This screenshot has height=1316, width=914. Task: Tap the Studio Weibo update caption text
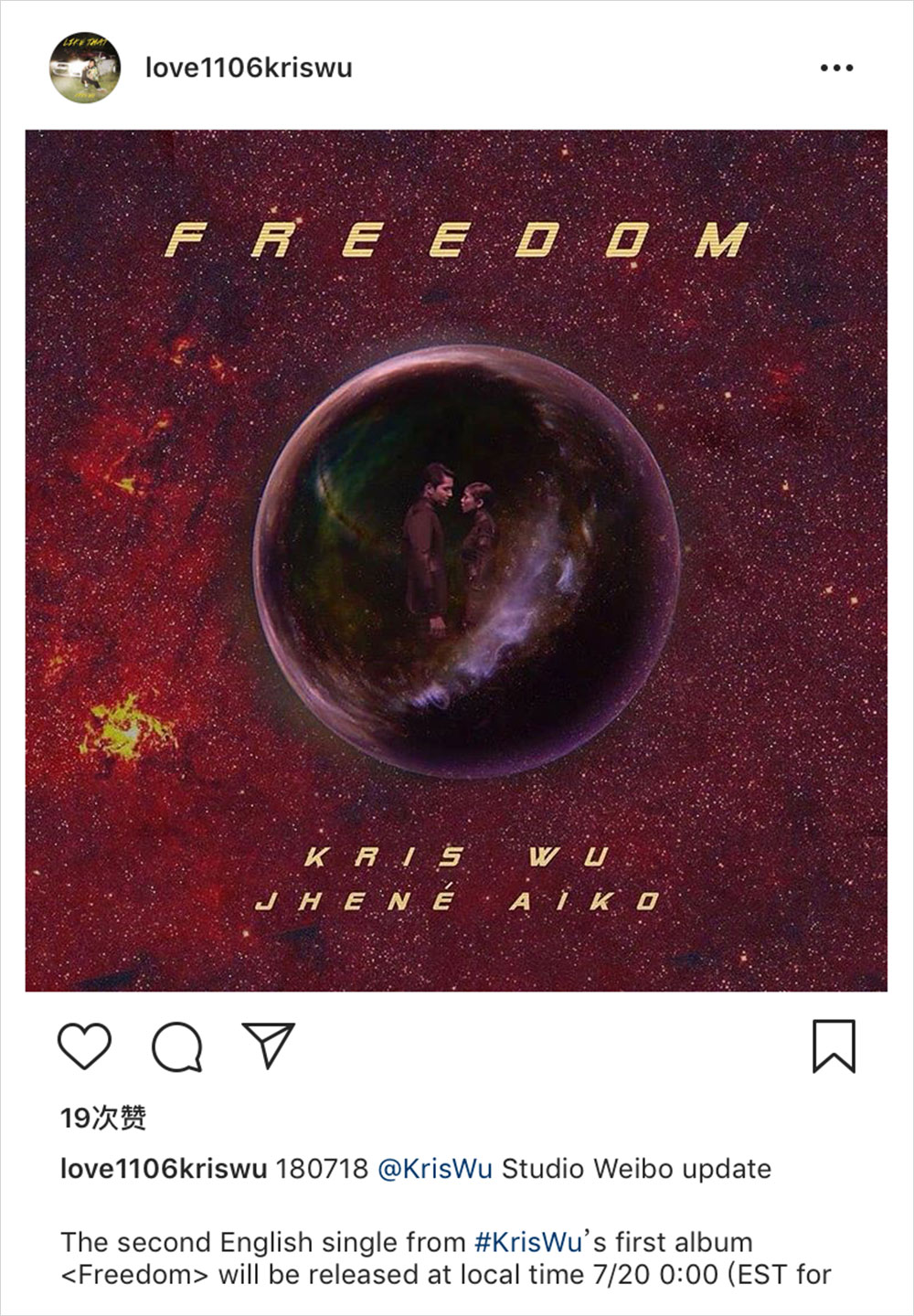[636, 1169]
